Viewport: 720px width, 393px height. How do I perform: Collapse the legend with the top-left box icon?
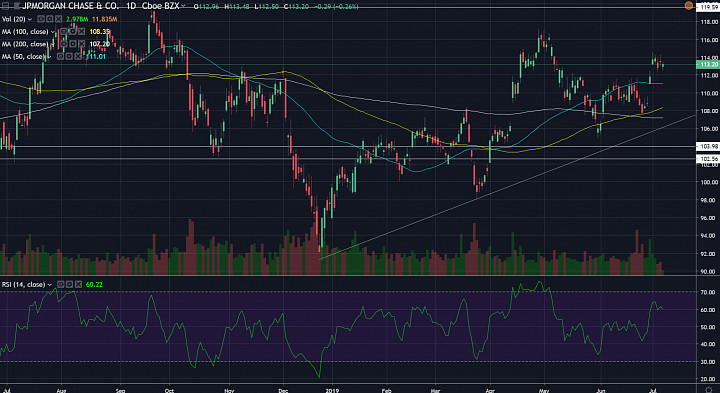click(x=6, y=6)
